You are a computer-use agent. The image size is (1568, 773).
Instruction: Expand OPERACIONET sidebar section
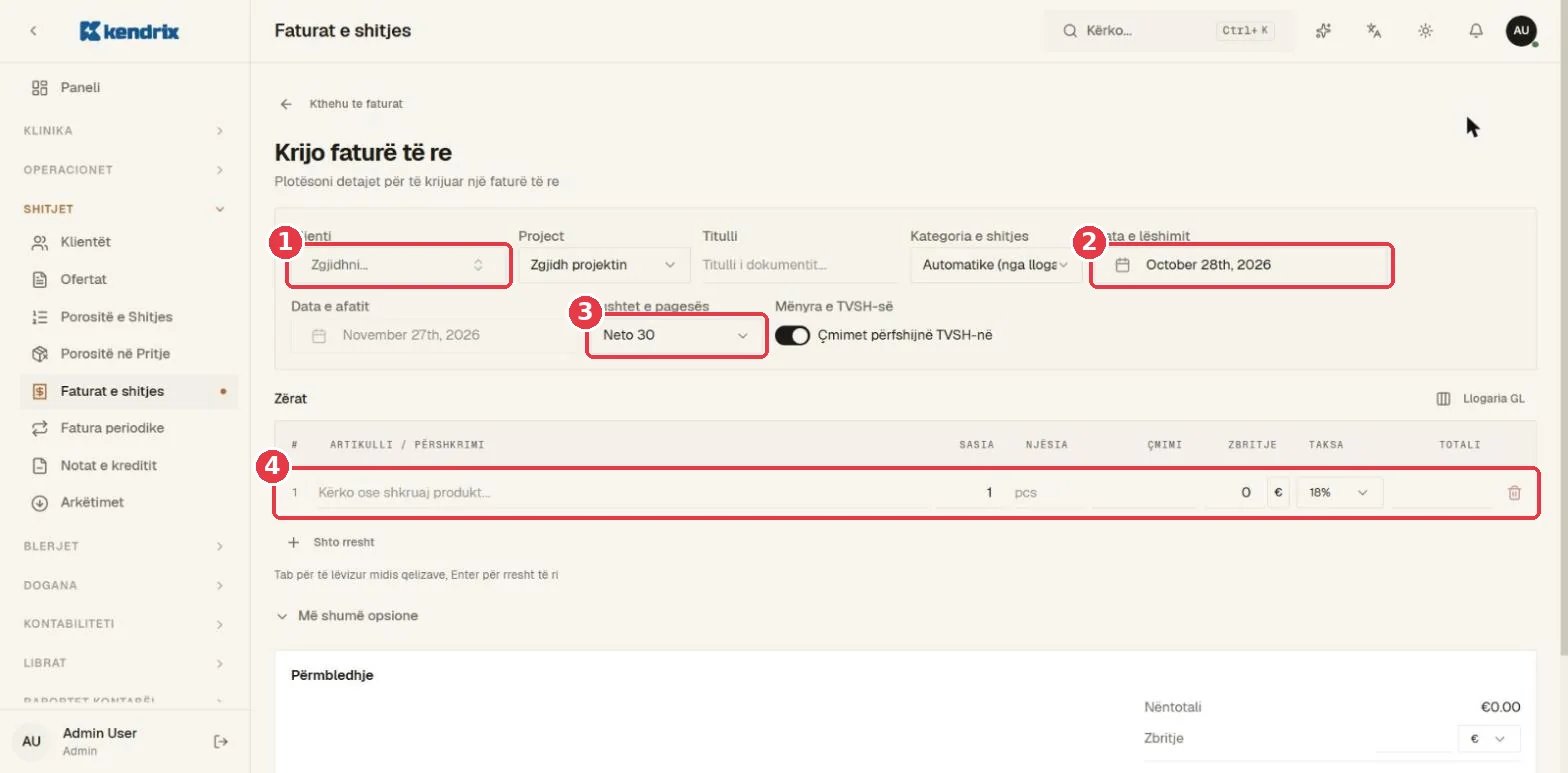coord(125,170)
